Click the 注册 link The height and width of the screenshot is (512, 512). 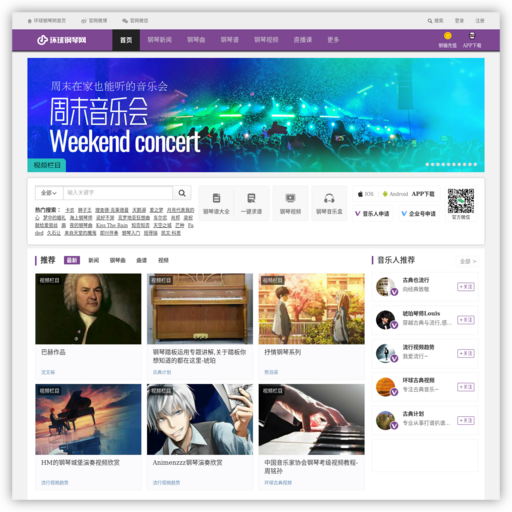tap(480, 21)
